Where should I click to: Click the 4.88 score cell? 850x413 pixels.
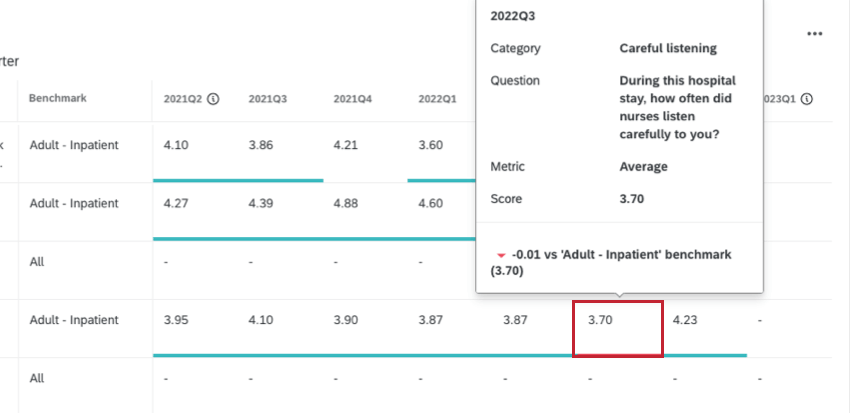tap(346, 203)
